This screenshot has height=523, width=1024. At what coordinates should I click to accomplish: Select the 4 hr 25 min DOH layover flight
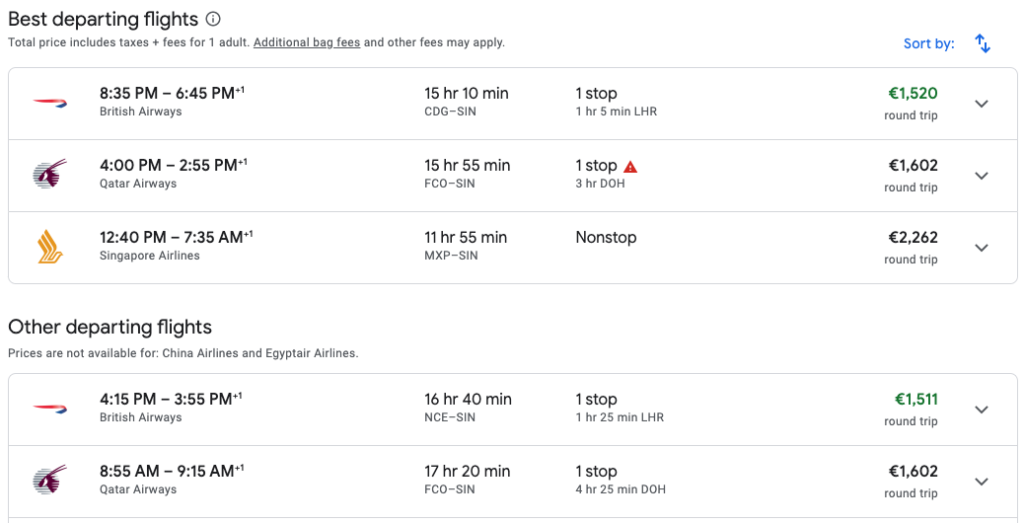click(513, 481)
